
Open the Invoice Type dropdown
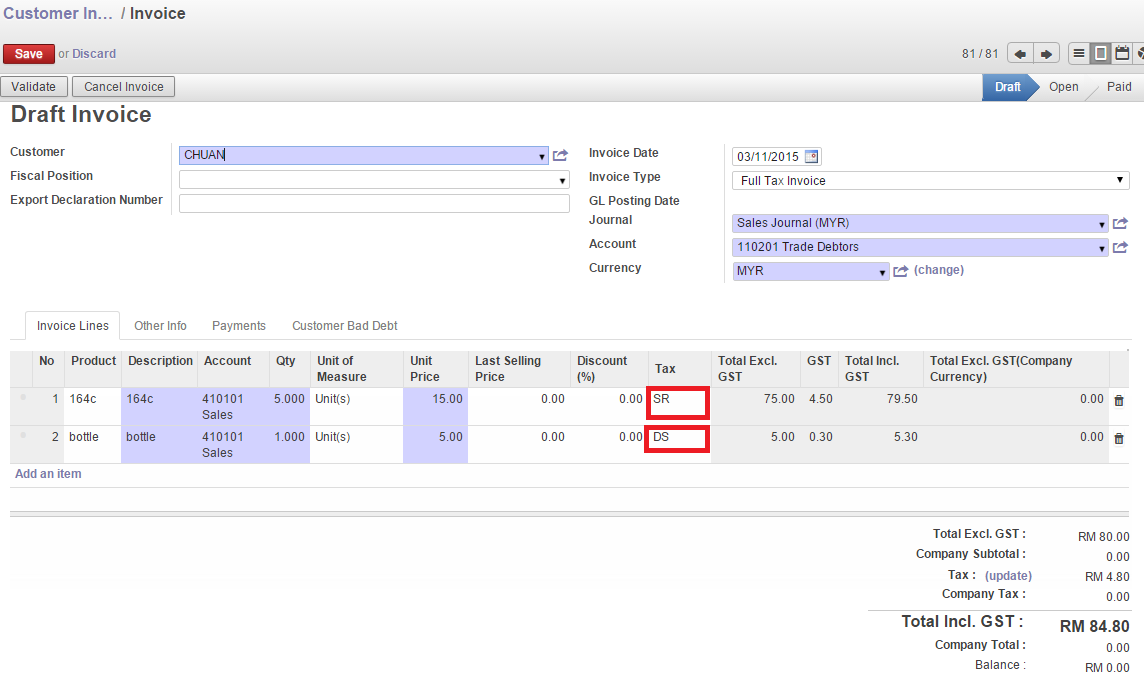coord(1120,180)
